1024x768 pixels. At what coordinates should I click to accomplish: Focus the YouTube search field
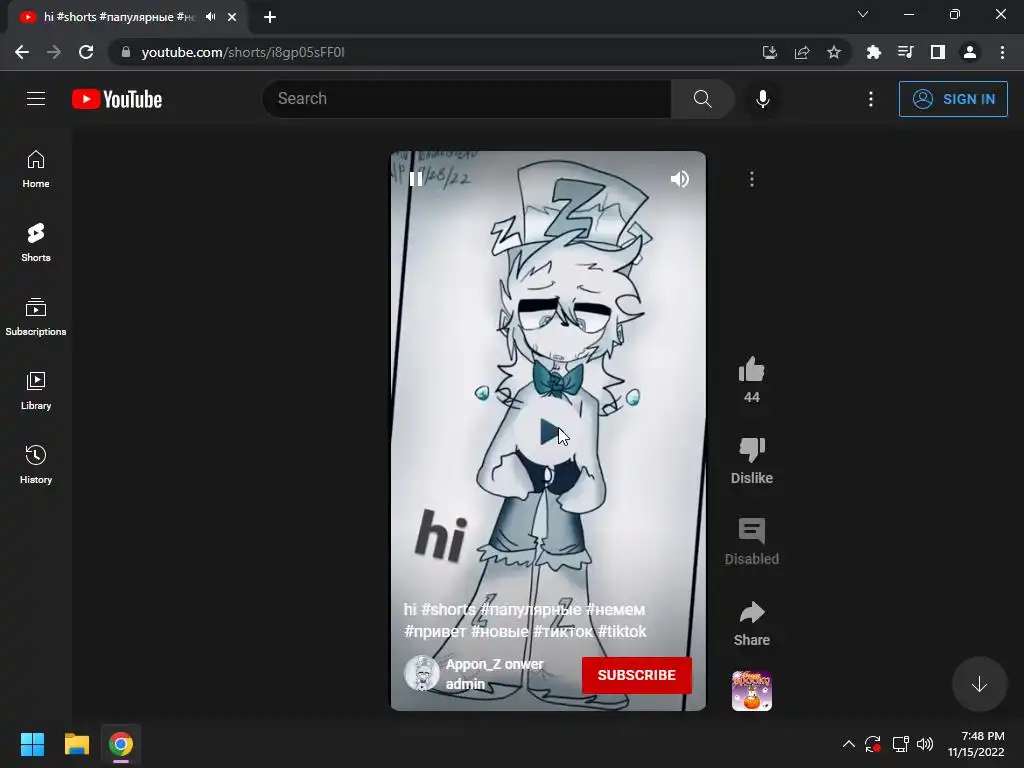(466, 99)
